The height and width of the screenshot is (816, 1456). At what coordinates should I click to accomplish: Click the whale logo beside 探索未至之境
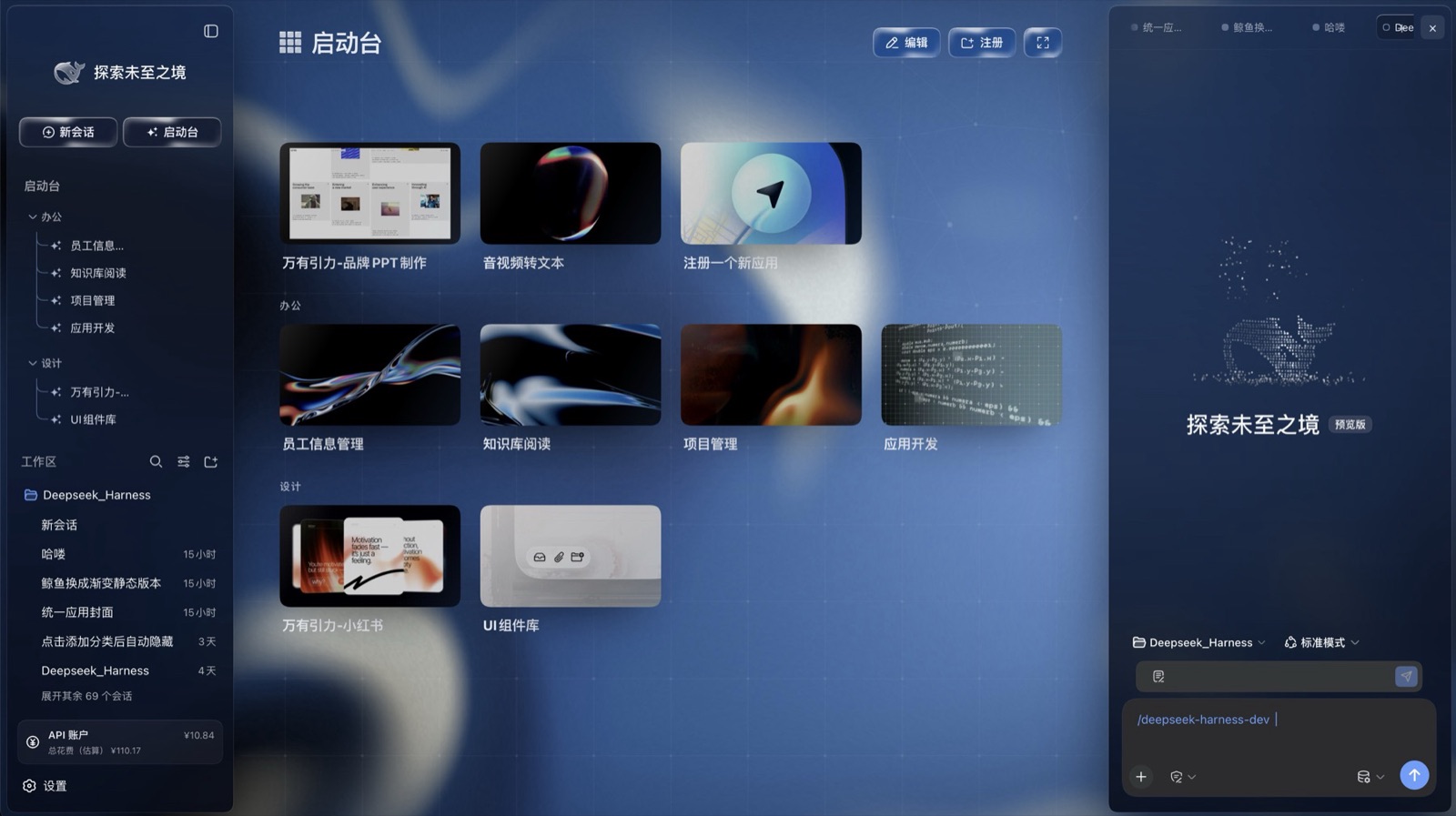pyautogui.click(x=69, y=73)
